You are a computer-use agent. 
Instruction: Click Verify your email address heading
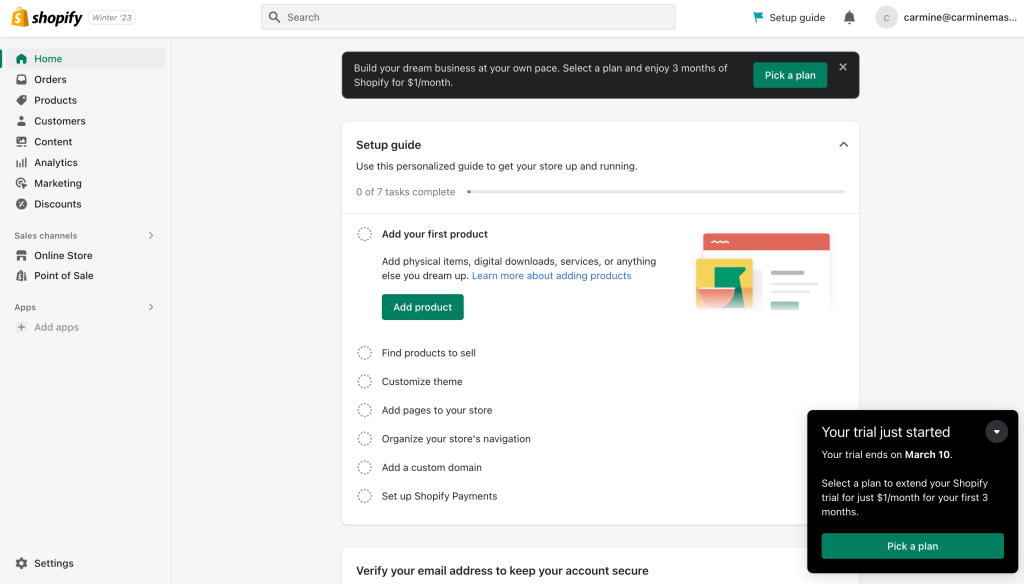tap(502, 571)
